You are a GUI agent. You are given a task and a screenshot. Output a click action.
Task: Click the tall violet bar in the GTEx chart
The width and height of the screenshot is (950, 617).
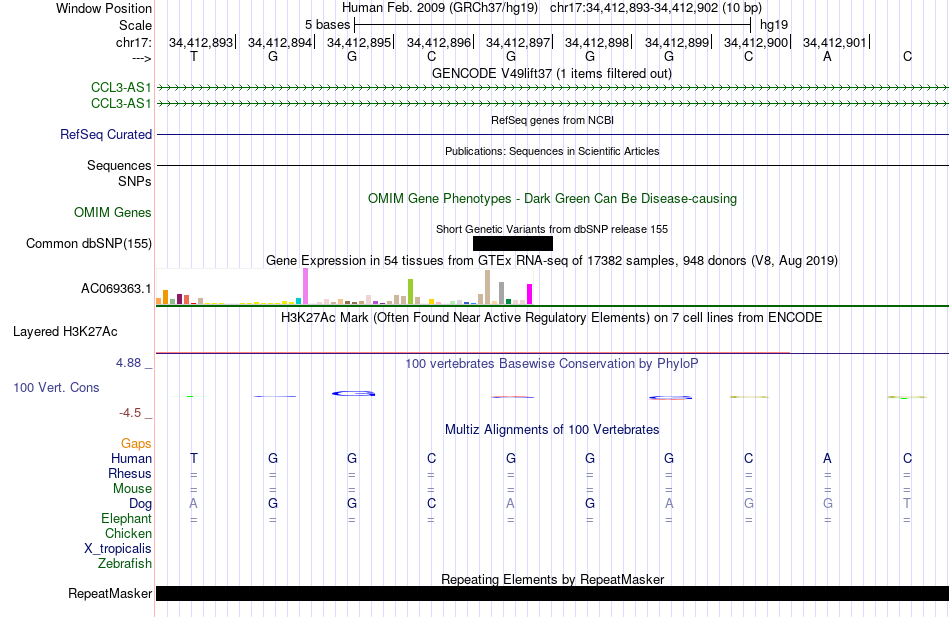pos(305,286)
